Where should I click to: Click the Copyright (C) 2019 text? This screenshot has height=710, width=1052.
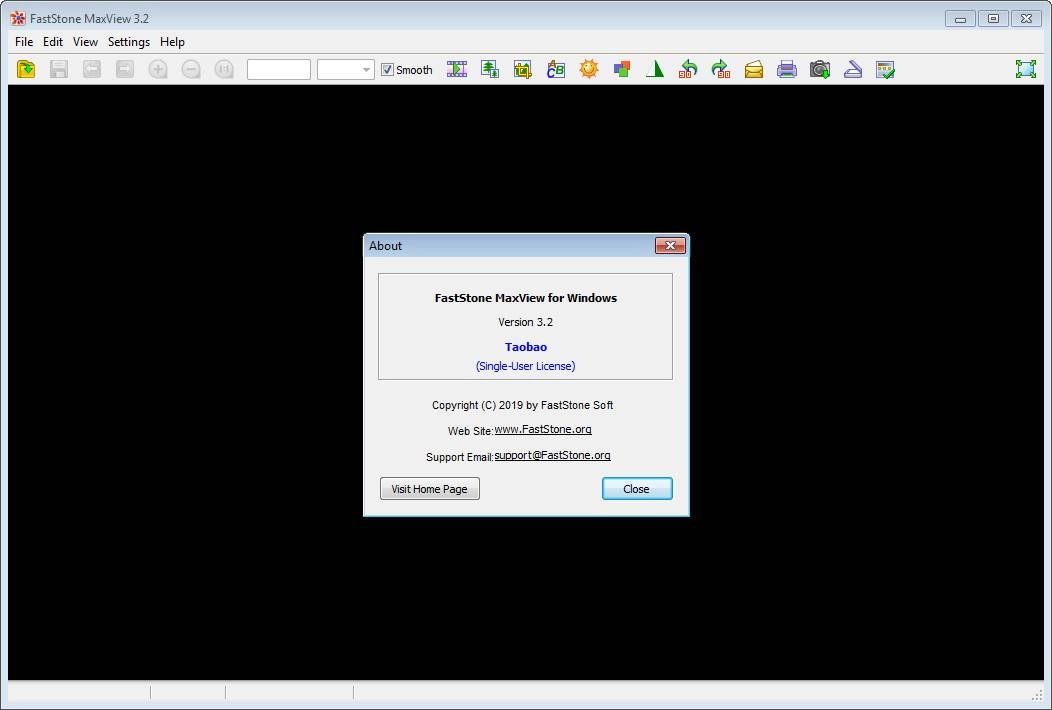click(523, 405)
